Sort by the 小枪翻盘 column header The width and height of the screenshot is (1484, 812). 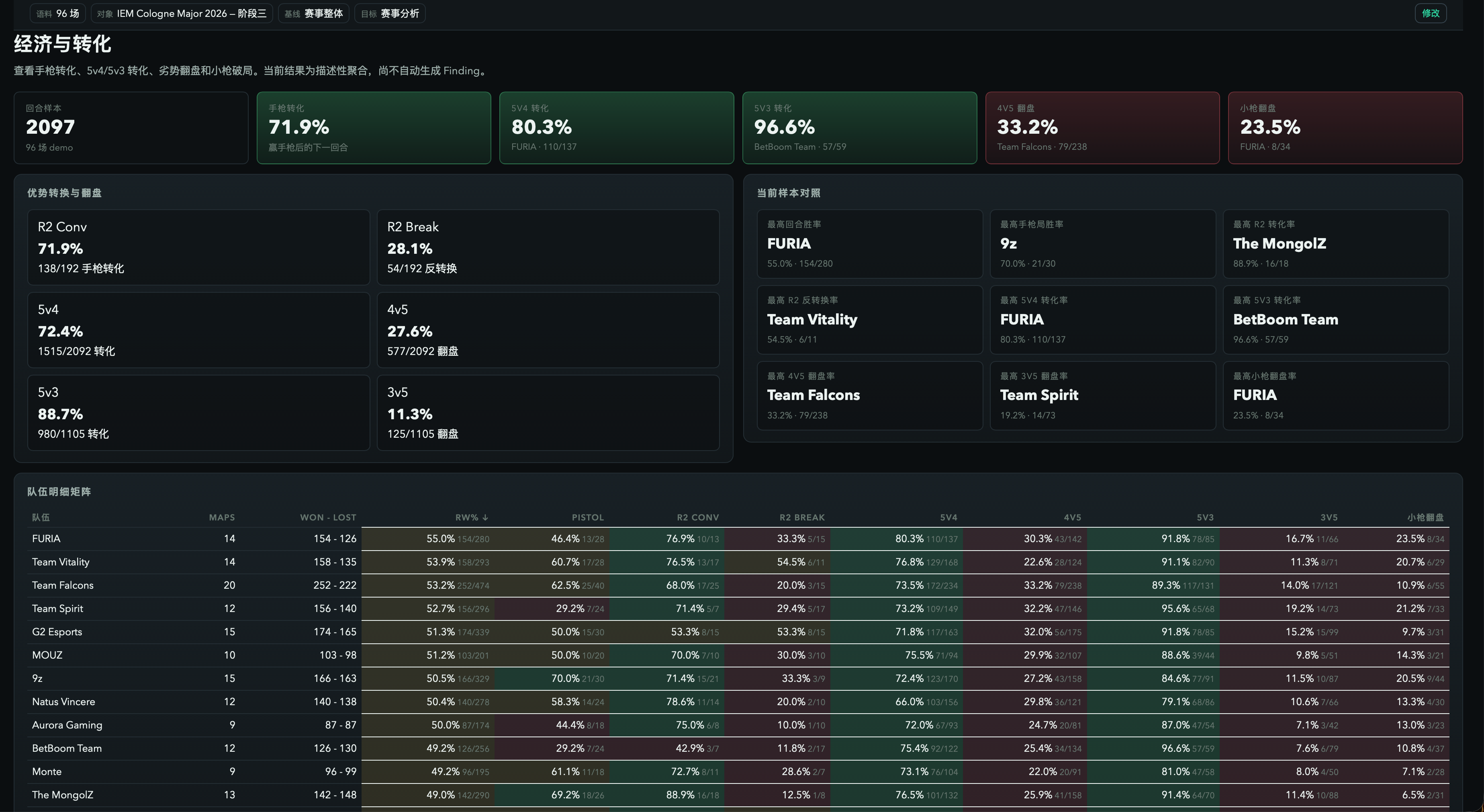[1425, 517]
